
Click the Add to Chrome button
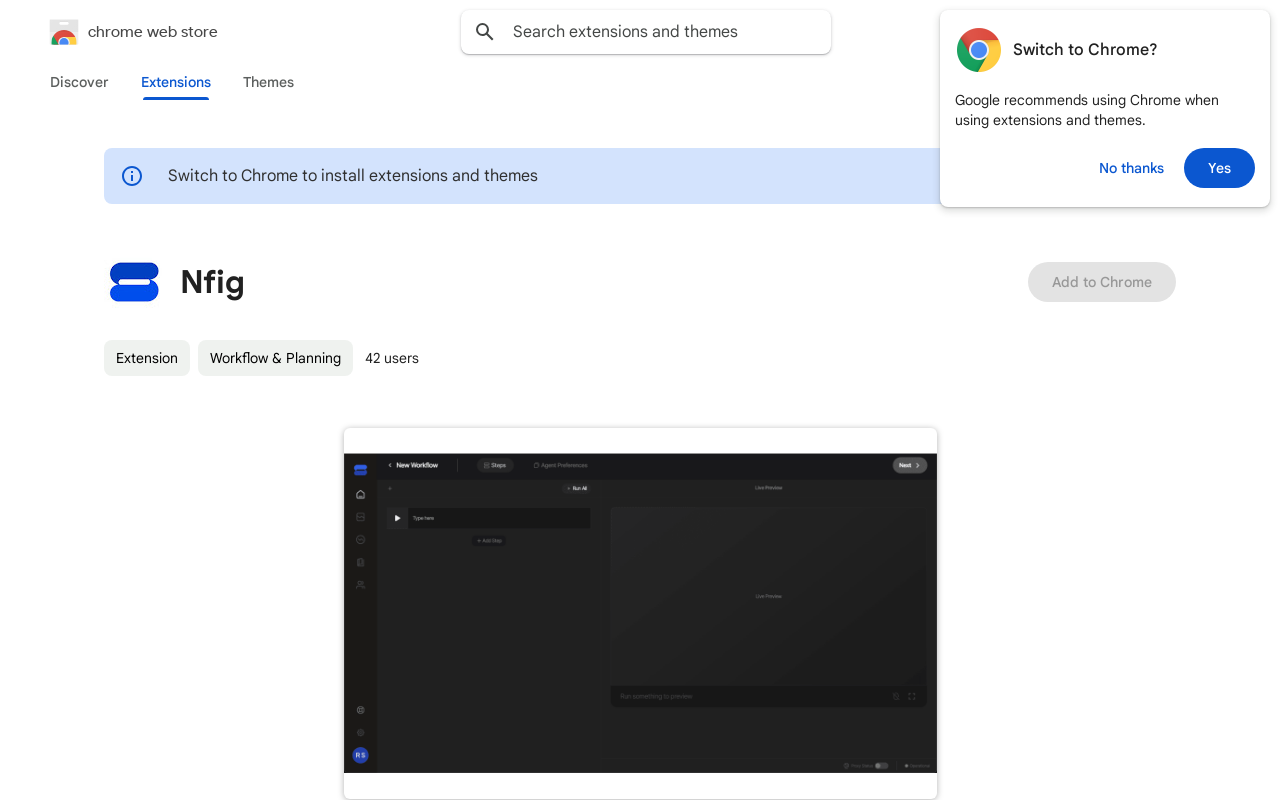tap(1101, 282)
